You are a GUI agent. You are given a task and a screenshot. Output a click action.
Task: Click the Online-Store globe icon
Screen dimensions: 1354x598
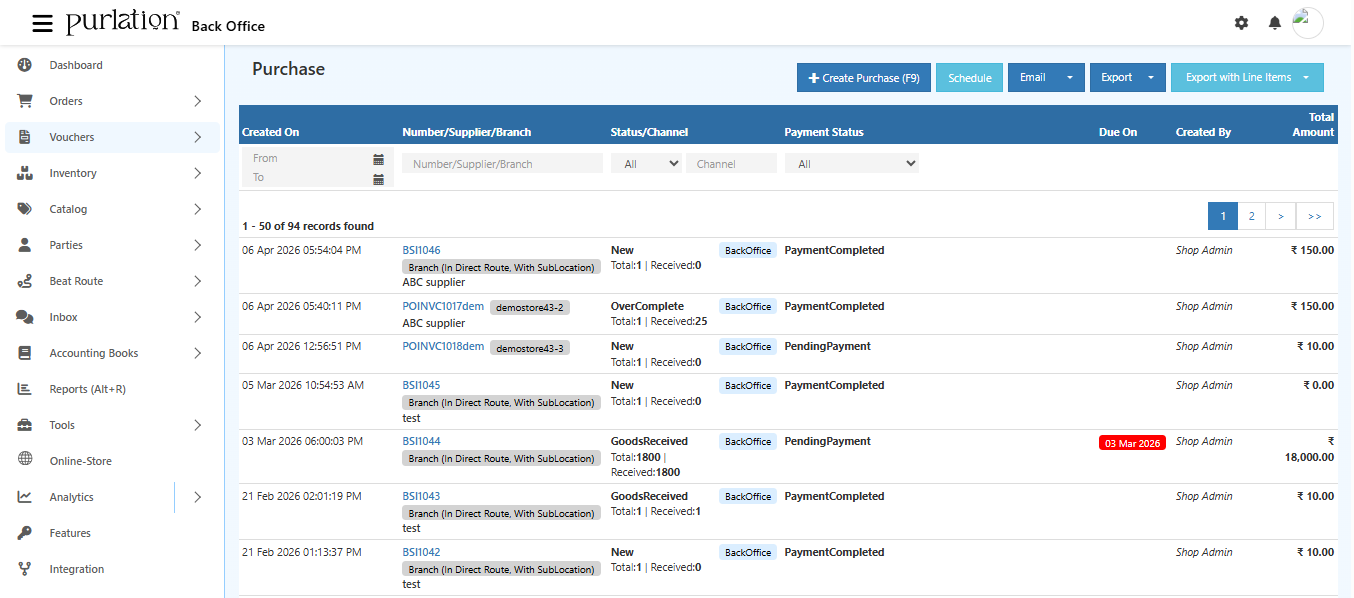24,460
